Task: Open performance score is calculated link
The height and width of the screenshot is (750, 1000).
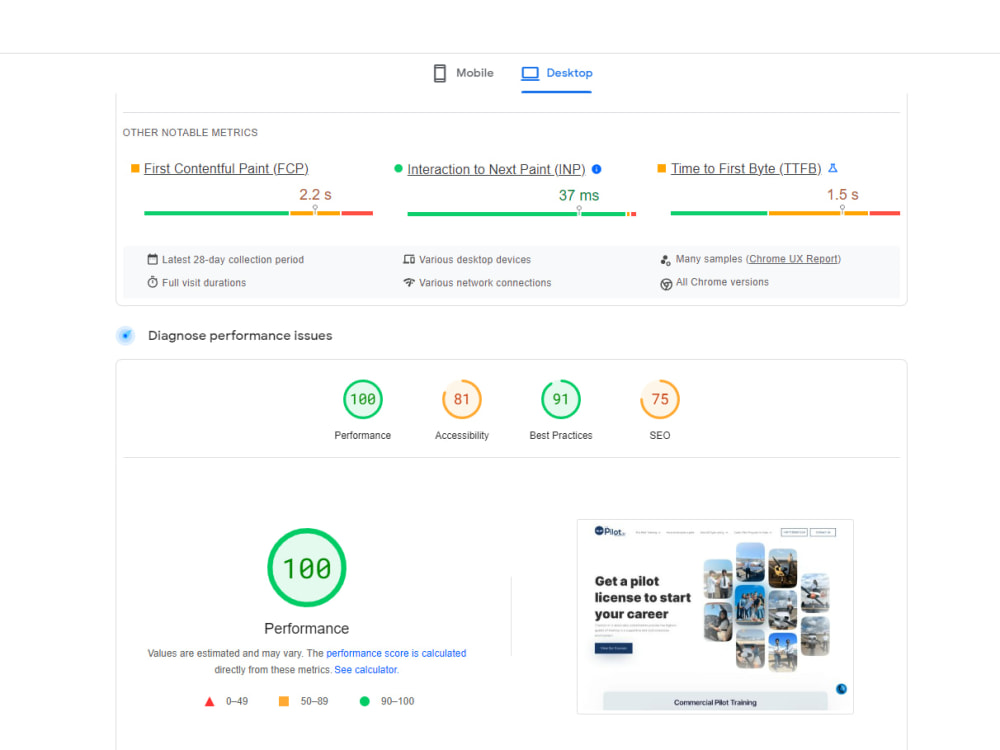Action: [x=396, y=653]
